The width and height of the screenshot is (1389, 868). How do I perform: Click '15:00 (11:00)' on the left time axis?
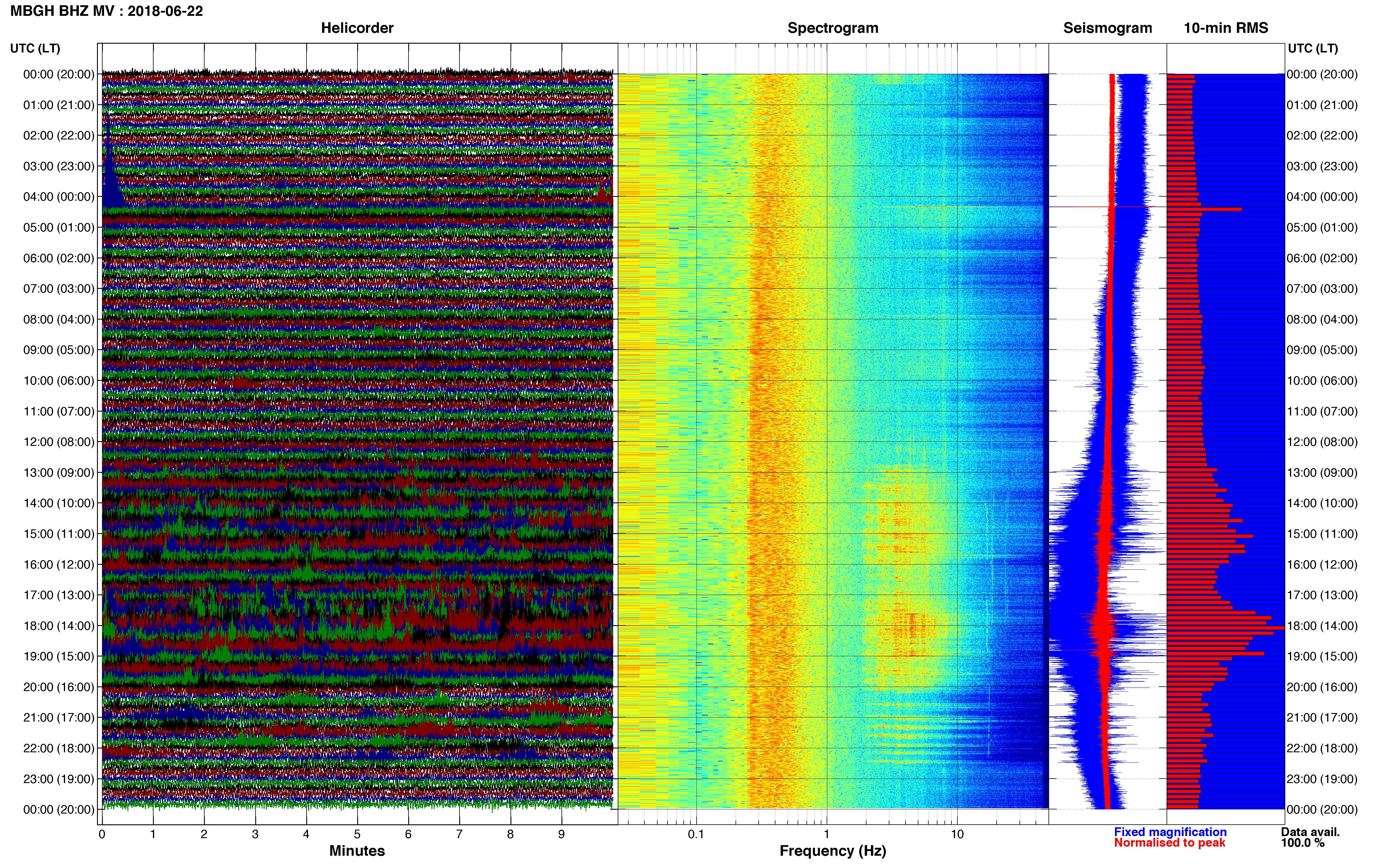coord(59,534)
